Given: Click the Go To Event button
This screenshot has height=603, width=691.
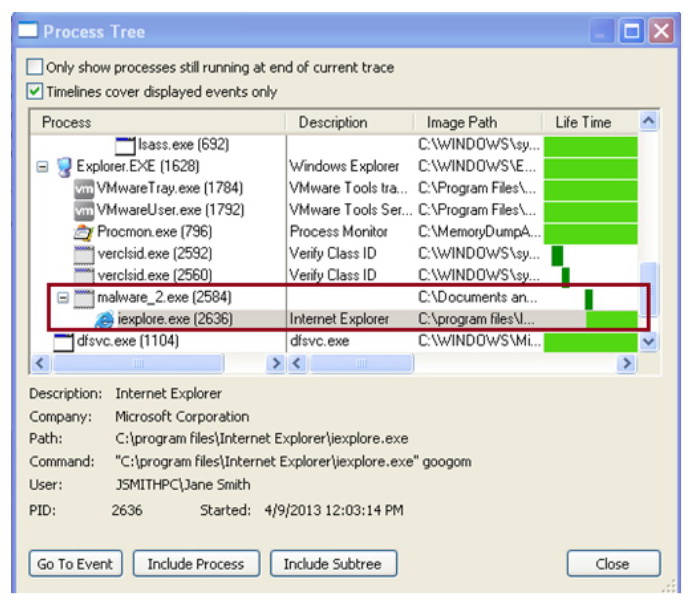Looking at the screenshot, I should [x=76, y=564].
